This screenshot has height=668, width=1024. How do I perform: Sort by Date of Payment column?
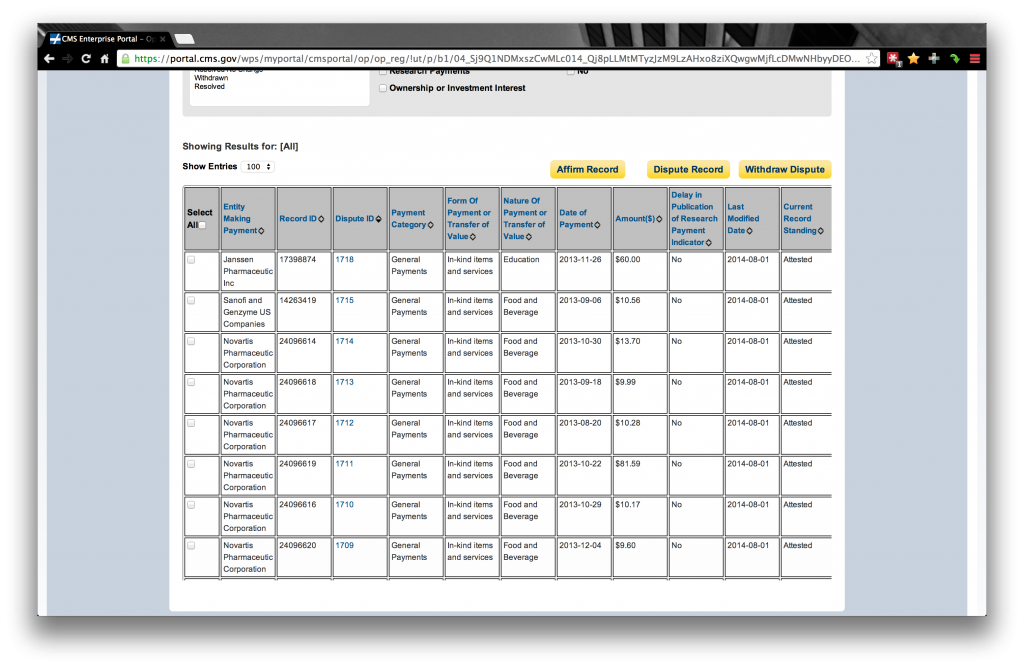(579, 219)
